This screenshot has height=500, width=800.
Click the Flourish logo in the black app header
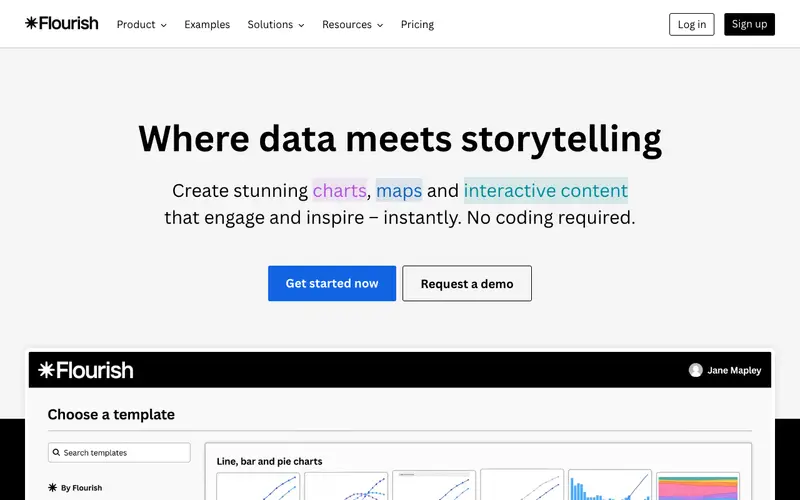pos(86,370)
